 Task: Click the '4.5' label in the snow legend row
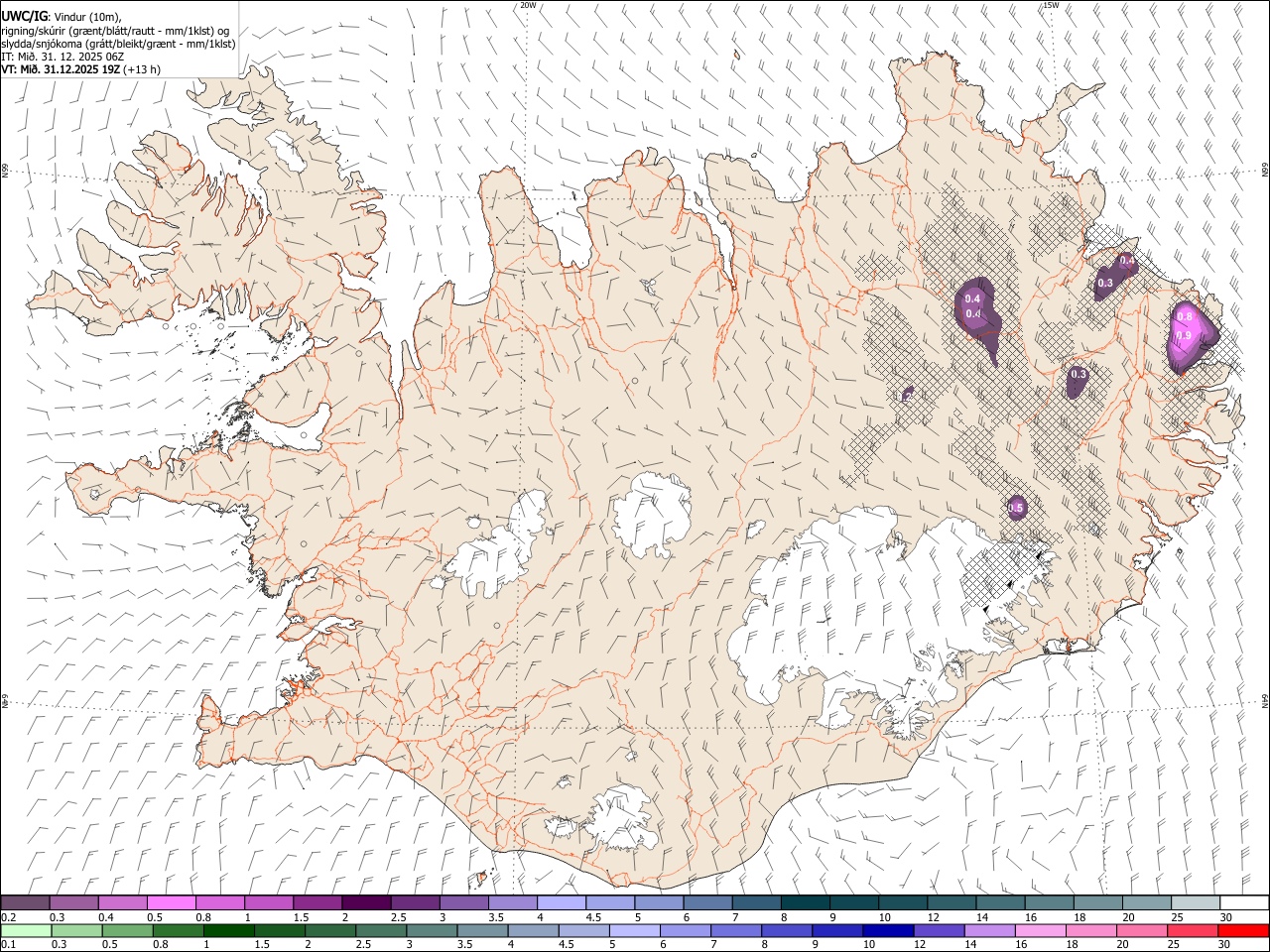tap(593, 917)
